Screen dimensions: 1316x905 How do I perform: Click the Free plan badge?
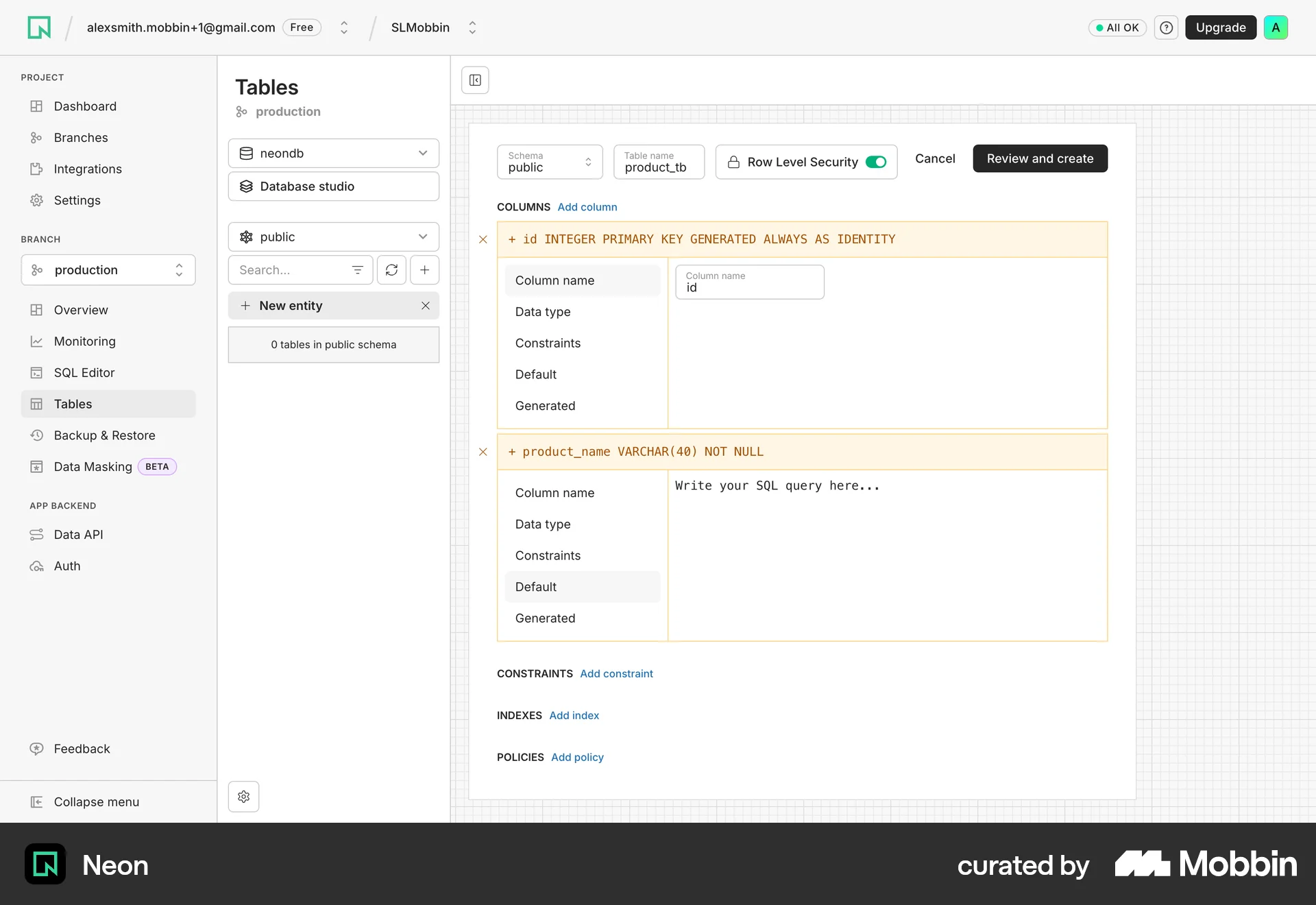coord(302,27)
